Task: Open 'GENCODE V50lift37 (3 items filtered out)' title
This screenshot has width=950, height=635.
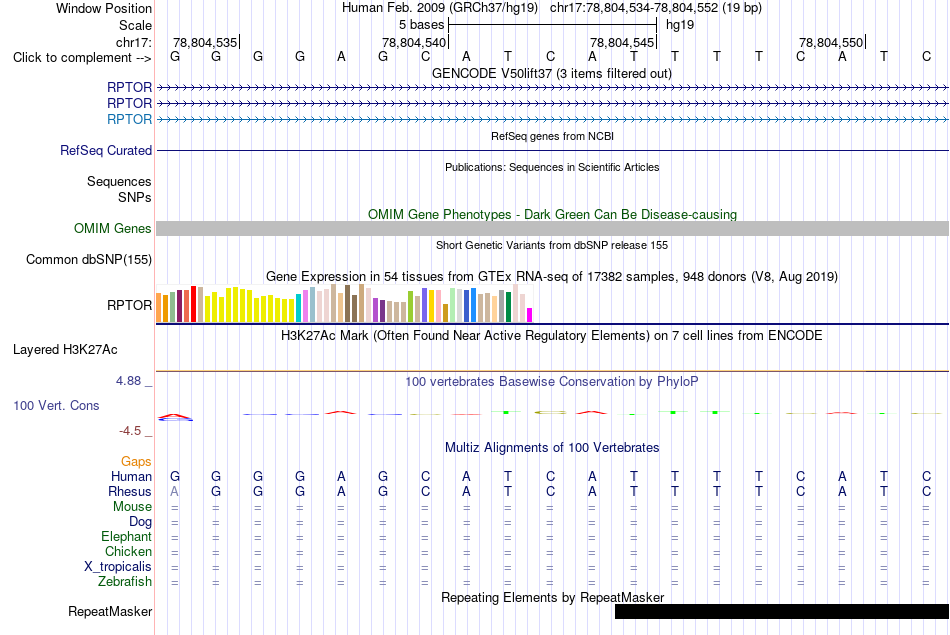Action: click(552, 73)
